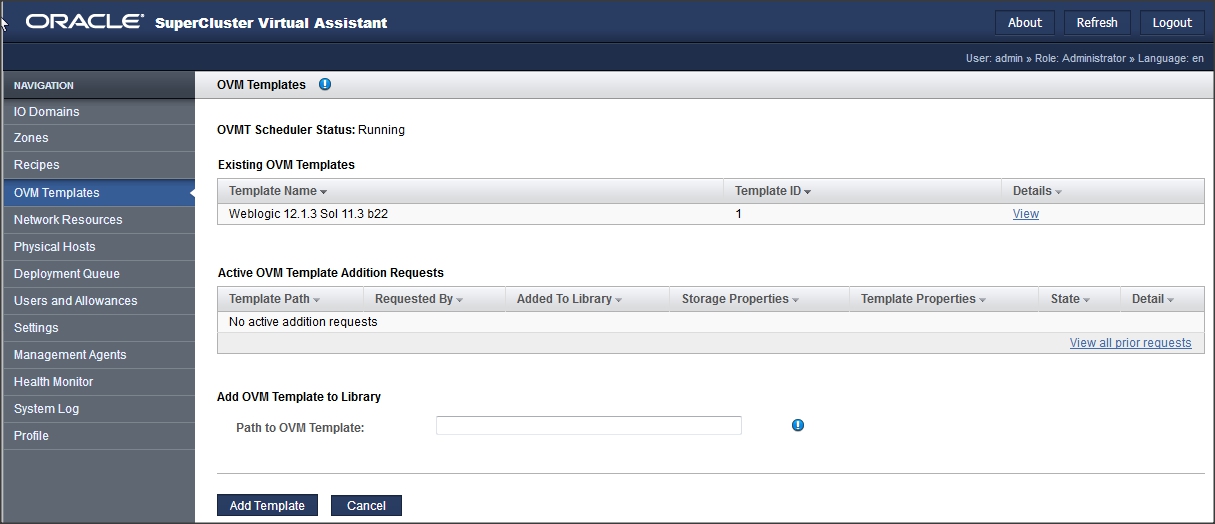This screenshot has width=1215, height=524.
Task: Go to Deployment Queue
Action: click(x=98, y=274)
